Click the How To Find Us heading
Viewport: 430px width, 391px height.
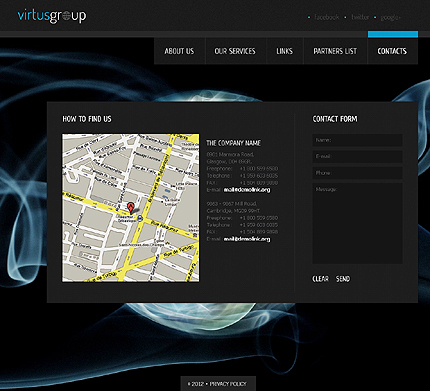(x=87, y=119)
